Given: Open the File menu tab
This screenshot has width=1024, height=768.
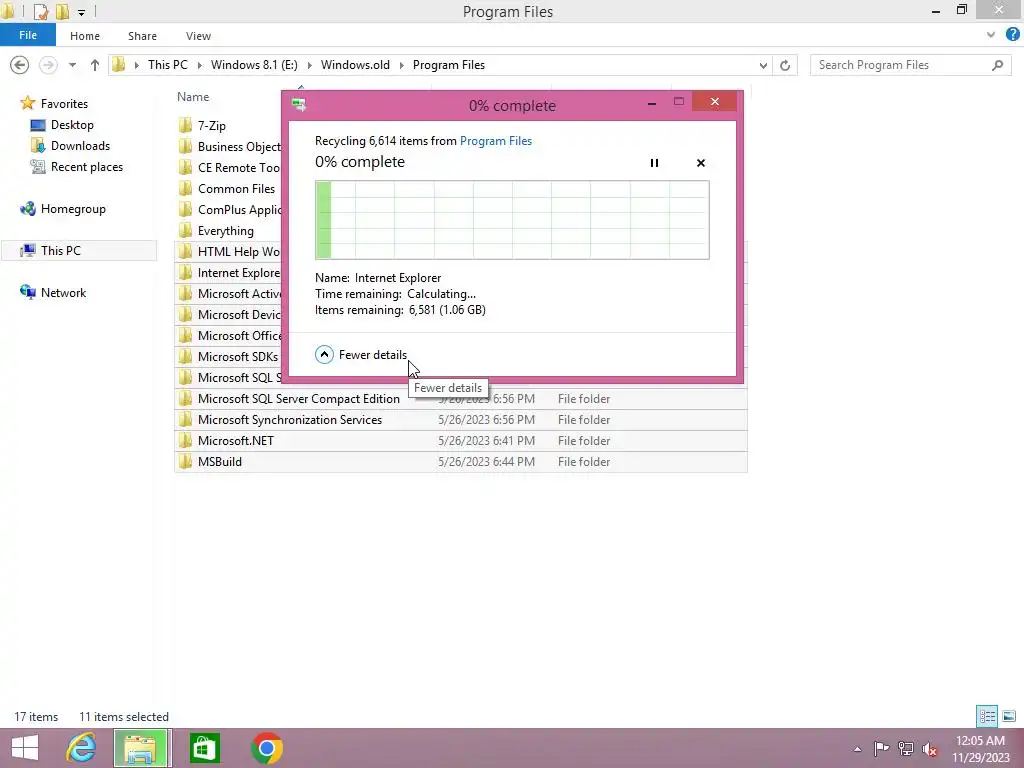Looking at the screenshot, I should coord(27,35).
